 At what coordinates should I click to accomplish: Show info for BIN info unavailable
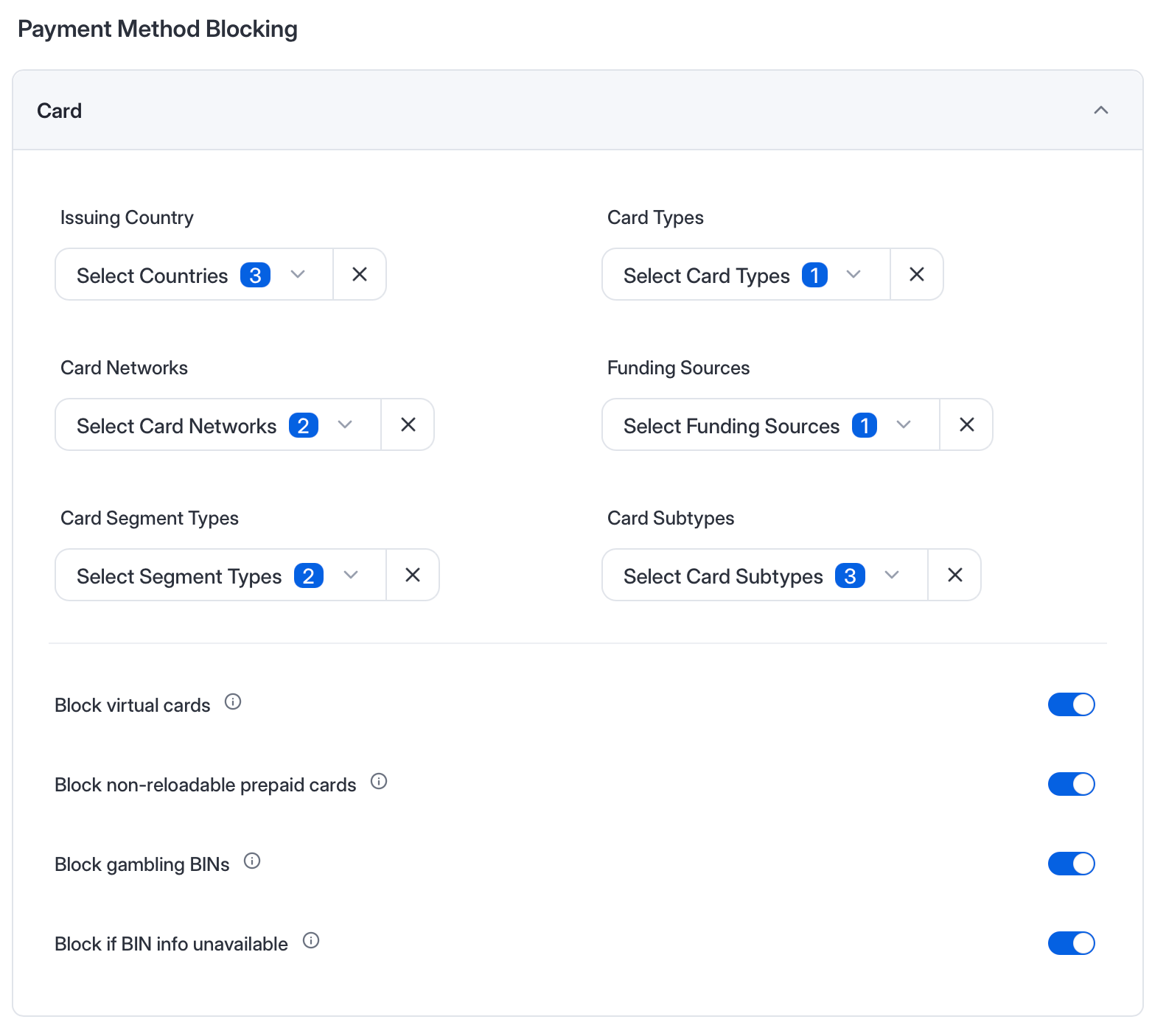tap(311, 940)
